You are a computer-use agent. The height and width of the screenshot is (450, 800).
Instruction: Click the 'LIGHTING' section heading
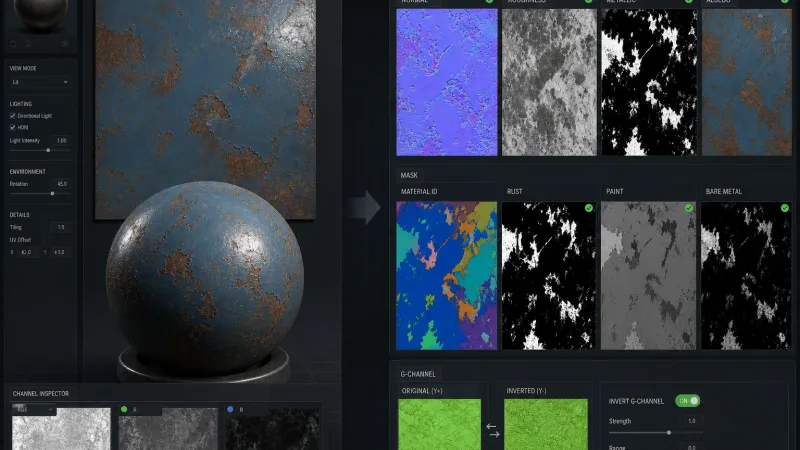coord(21,104)
